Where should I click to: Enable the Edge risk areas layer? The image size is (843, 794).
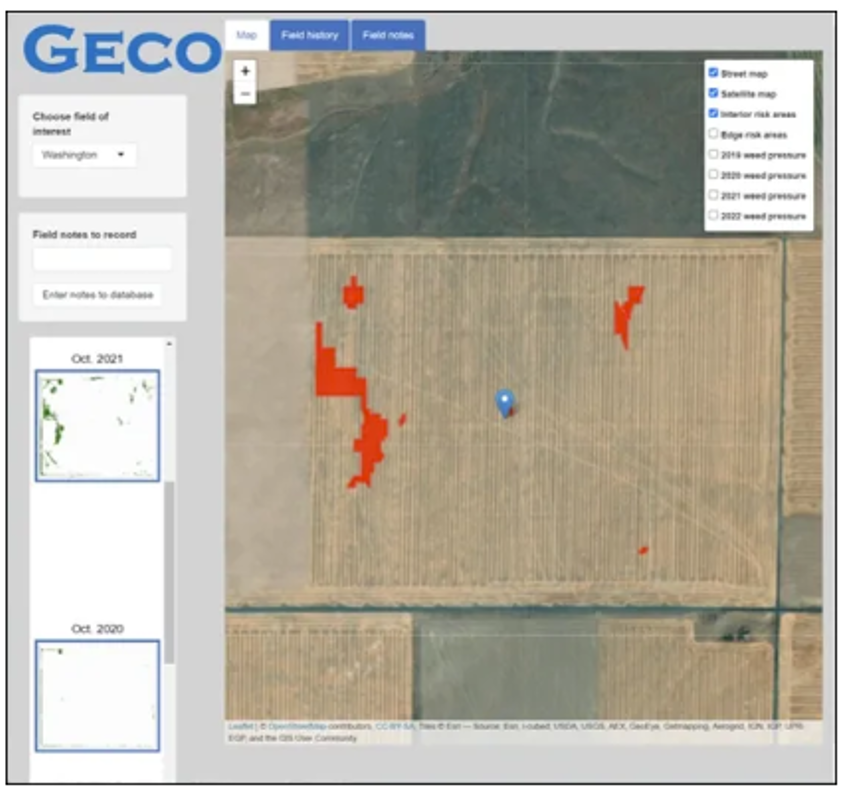(x=713, y=133)
